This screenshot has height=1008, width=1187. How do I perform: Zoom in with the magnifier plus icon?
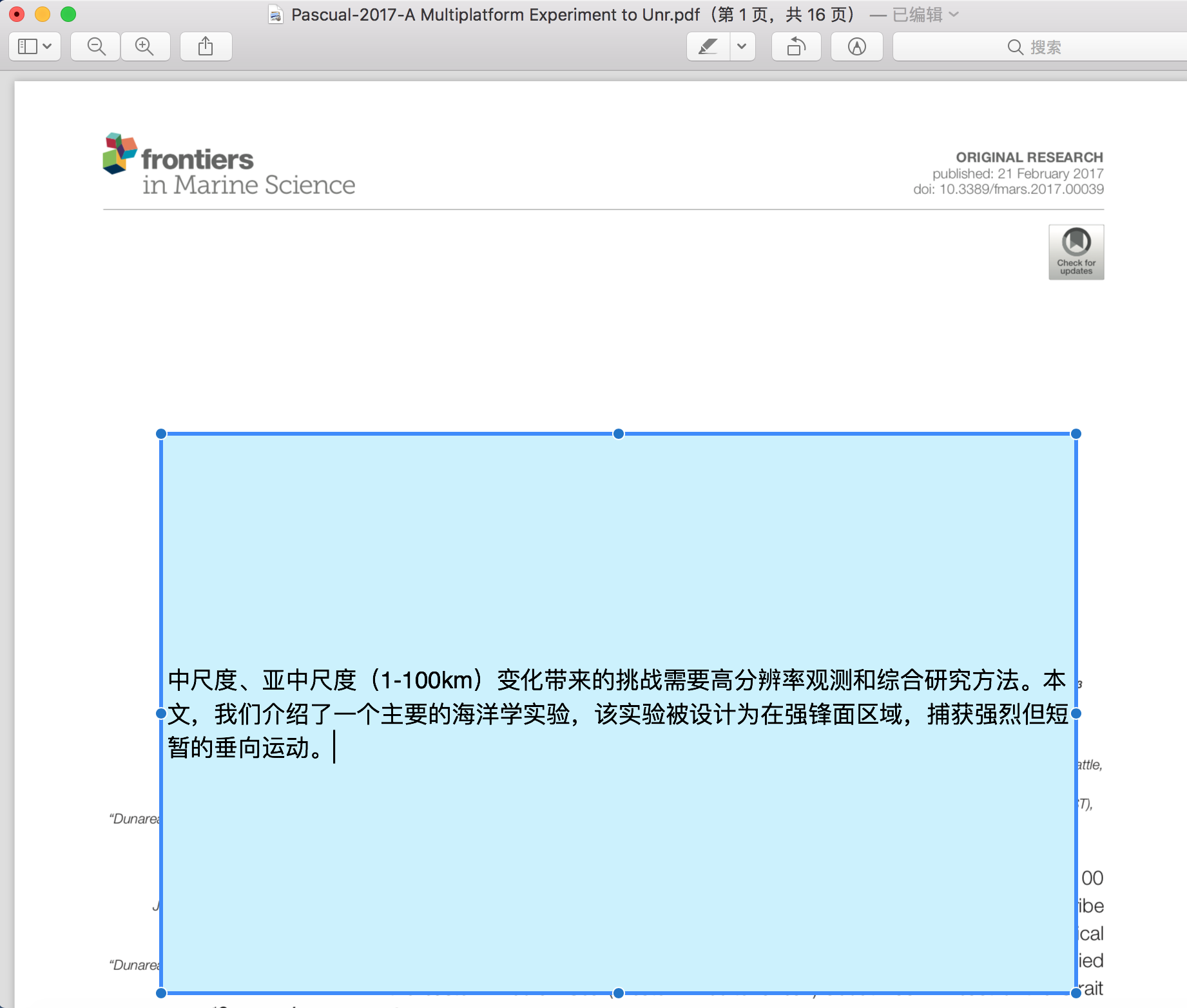[x=145, y=46]
